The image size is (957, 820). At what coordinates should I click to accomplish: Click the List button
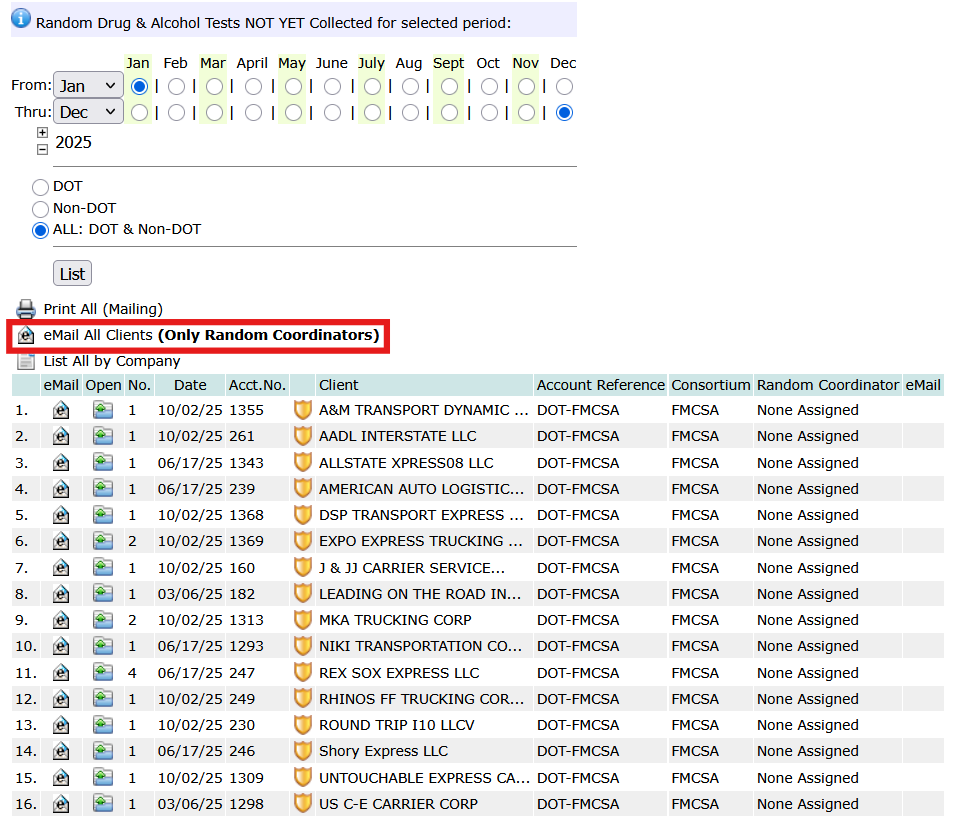click(x=72, y=274)
